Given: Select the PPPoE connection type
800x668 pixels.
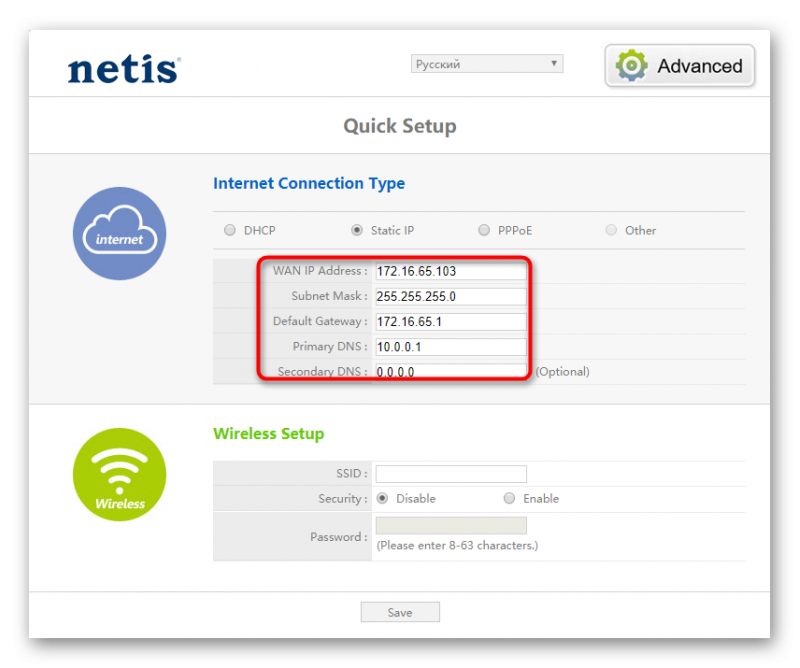Looking at the screenshot, I should click(x=484, y=230).
